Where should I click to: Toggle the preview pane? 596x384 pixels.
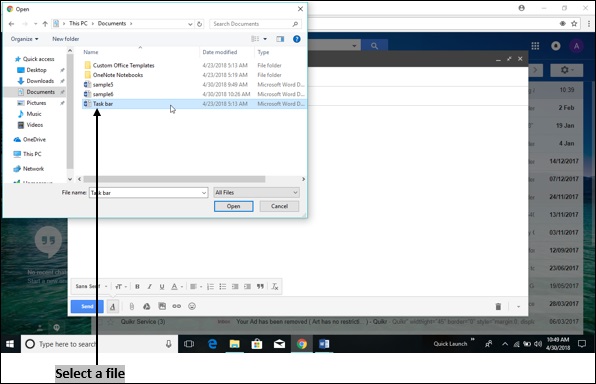[x=280, y=39]
